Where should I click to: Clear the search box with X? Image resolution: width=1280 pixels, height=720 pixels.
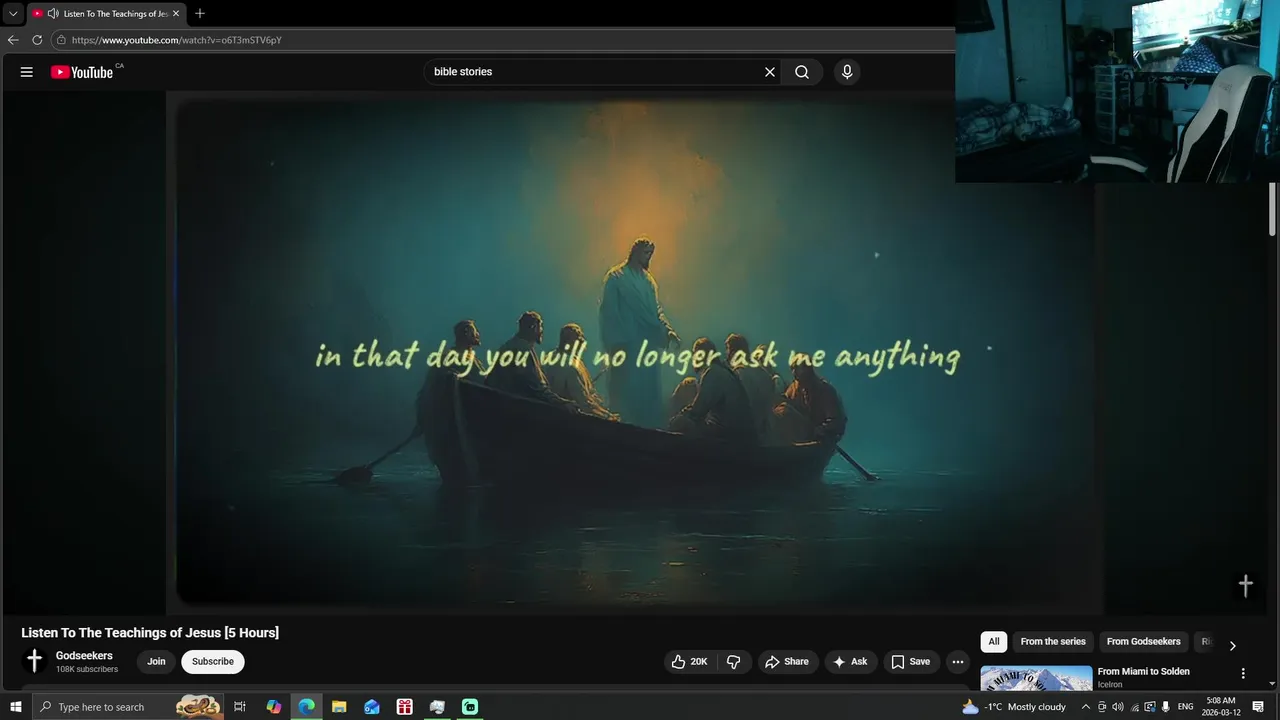[x=770, y=72]
